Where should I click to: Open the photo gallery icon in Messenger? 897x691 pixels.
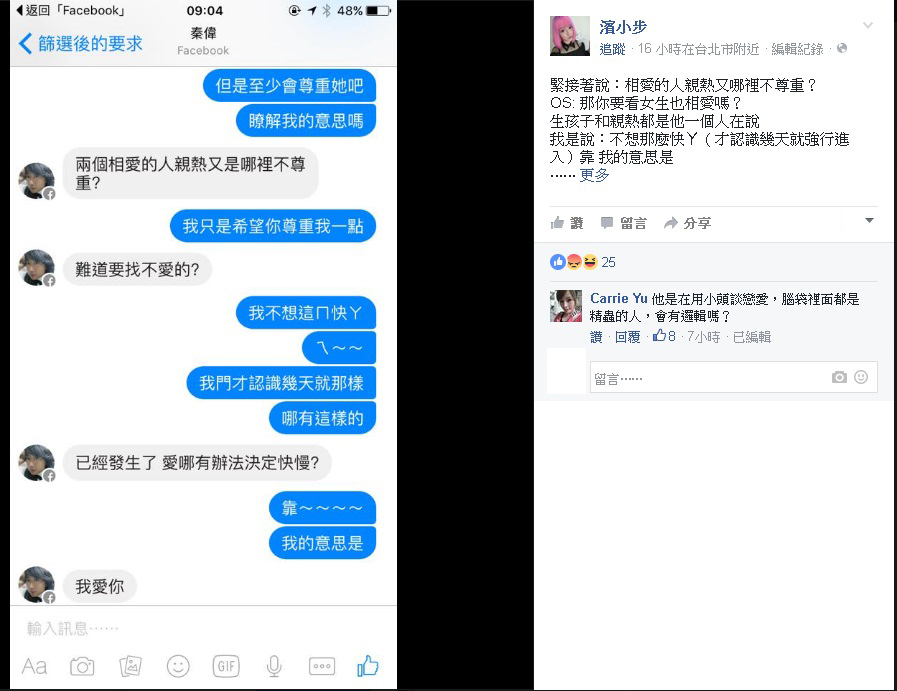click(130, 666)
